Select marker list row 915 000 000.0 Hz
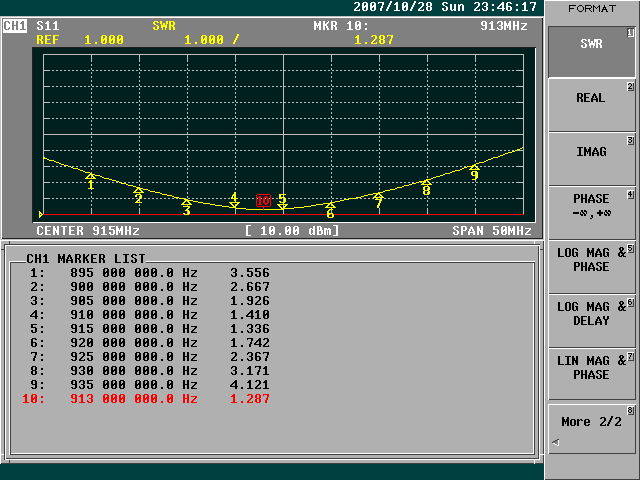640x480 pixels. (149, 329)
